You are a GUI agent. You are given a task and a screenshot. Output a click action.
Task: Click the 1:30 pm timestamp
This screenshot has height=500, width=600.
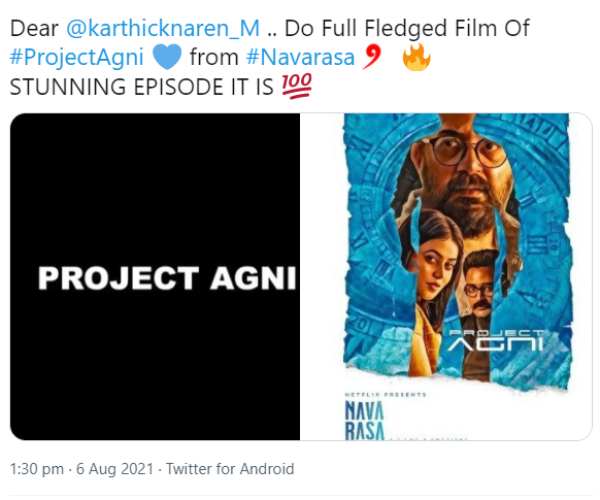pos(37,469)
